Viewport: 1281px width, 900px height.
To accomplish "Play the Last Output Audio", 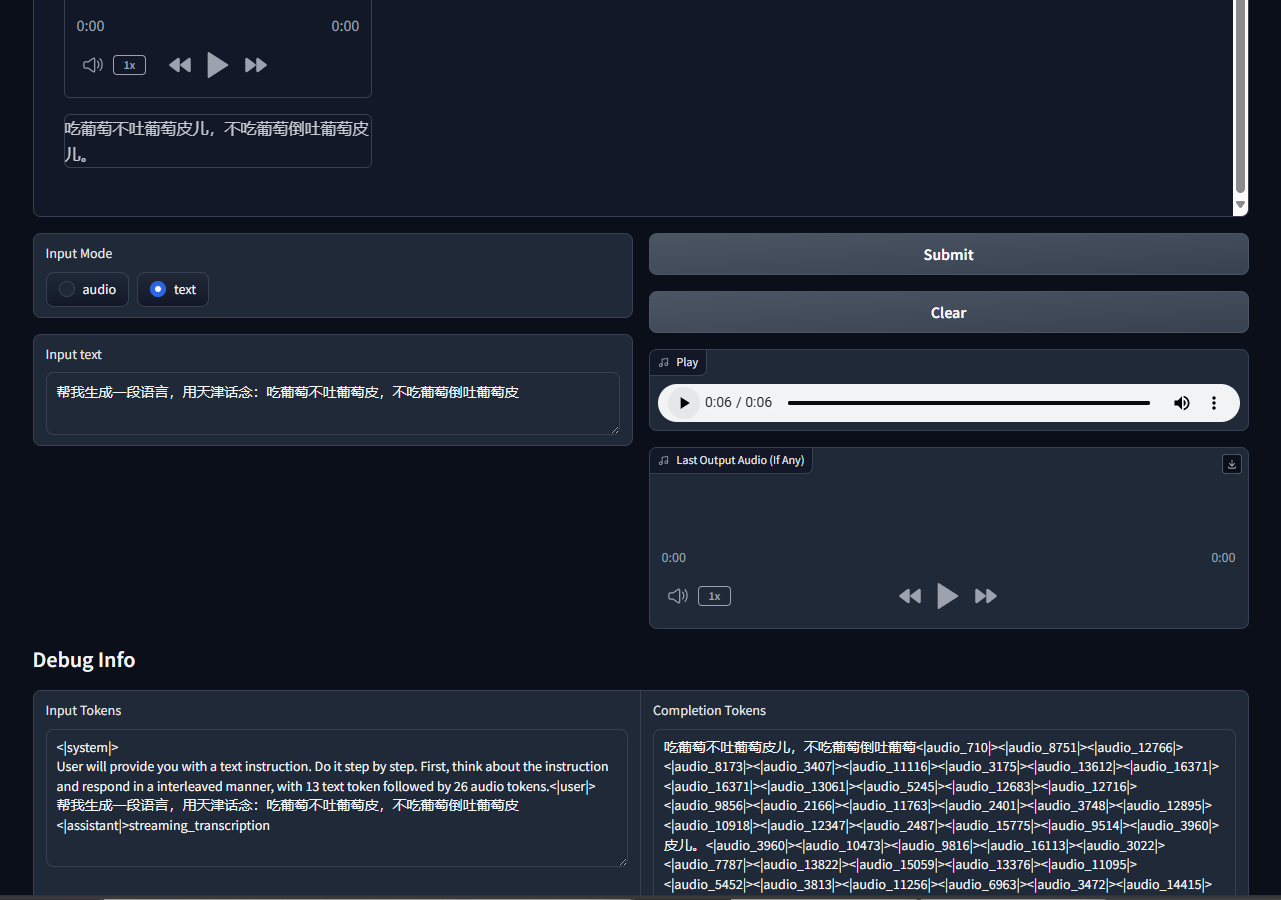I will coord(947,596).
